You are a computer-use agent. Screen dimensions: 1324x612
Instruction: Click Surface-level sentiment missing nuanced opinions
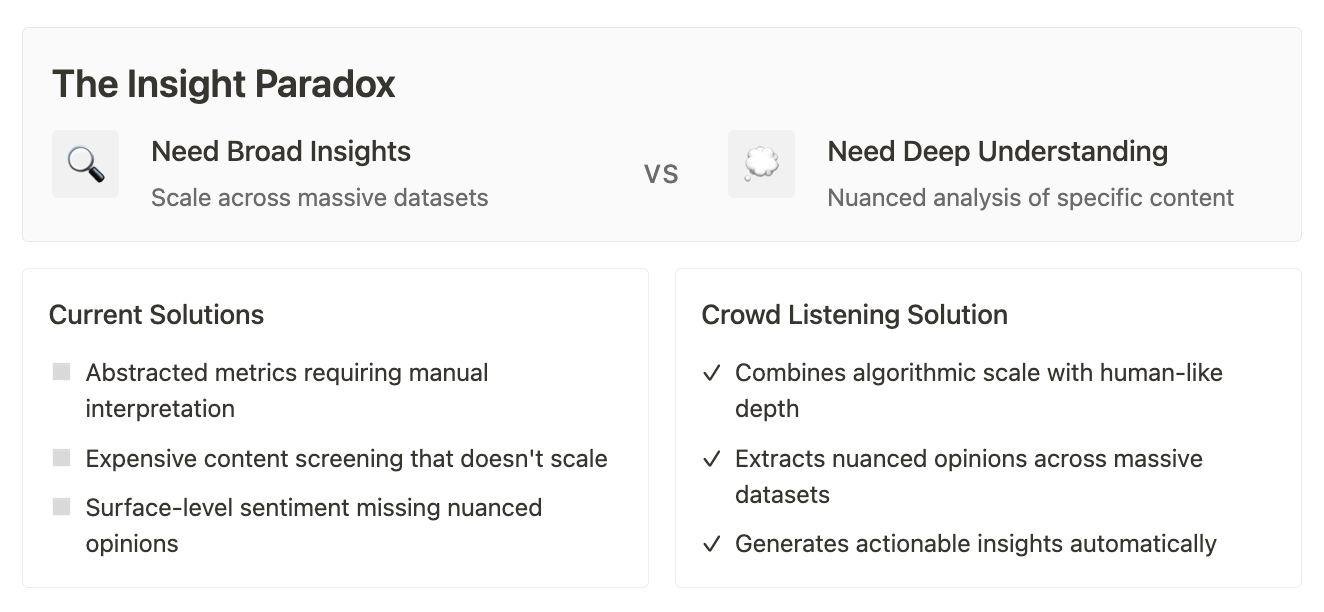(314, 525)
